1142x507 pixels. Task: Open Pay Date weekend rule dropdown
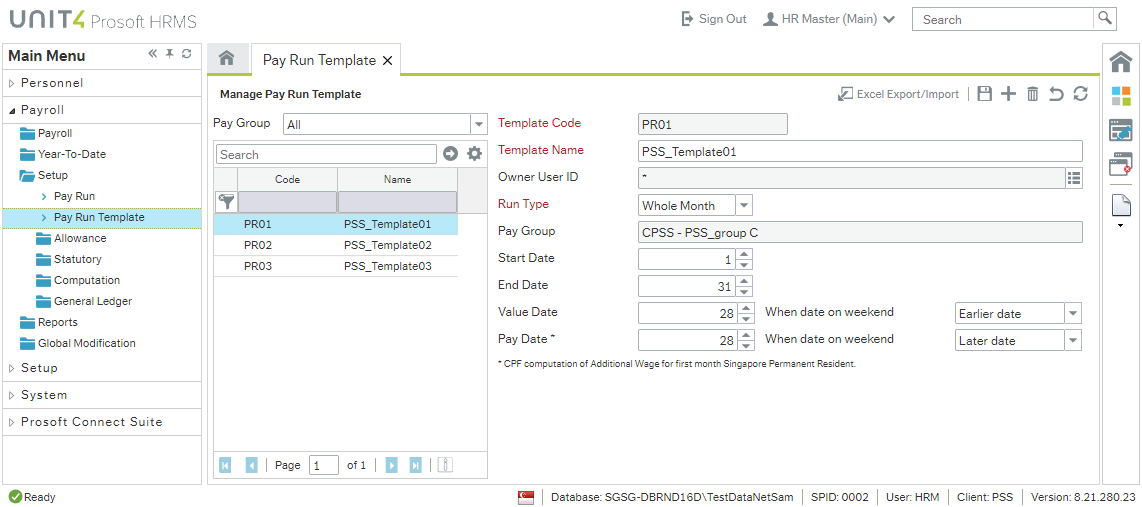click(x=1074, y=340)
